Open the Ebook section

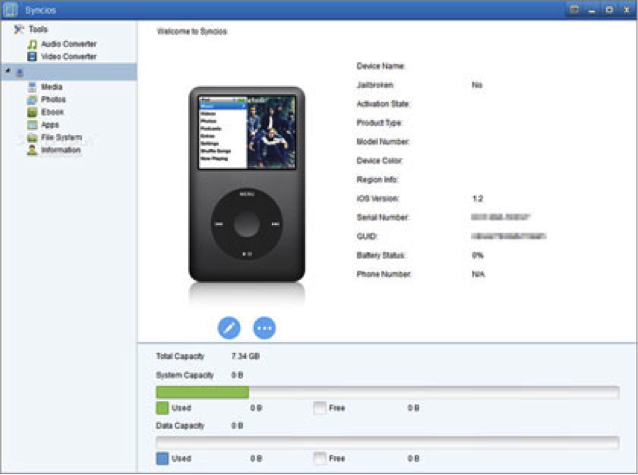tap(46, 112)
